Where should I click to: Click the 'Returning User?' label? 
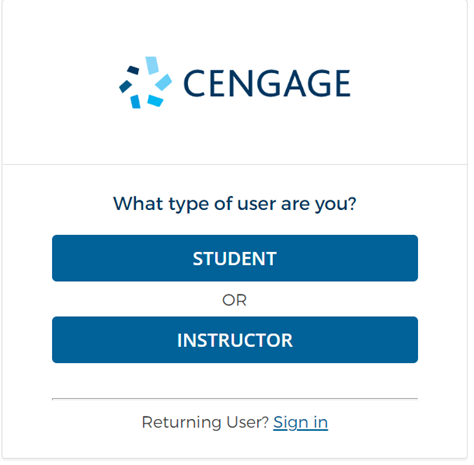(x=205, y=422)
